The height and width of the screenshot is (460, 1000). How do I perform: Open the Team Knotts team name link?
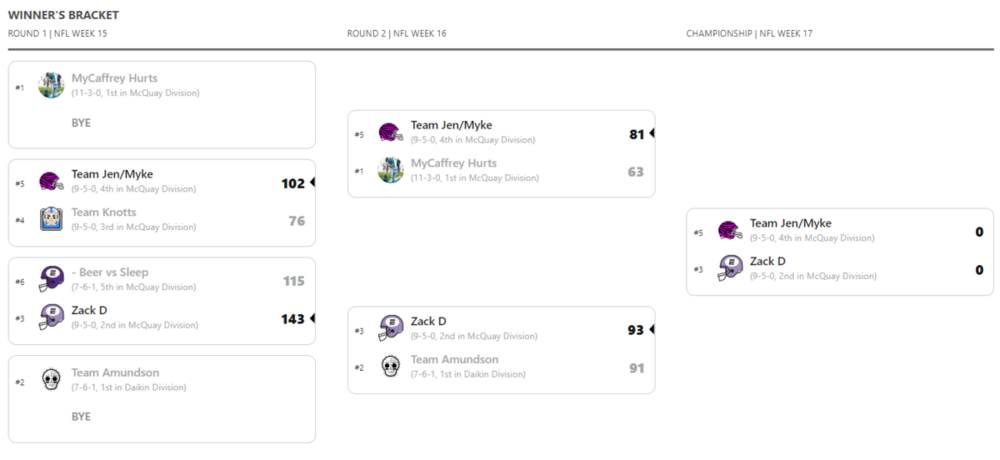pyautogui.click(x=104, y=212)
